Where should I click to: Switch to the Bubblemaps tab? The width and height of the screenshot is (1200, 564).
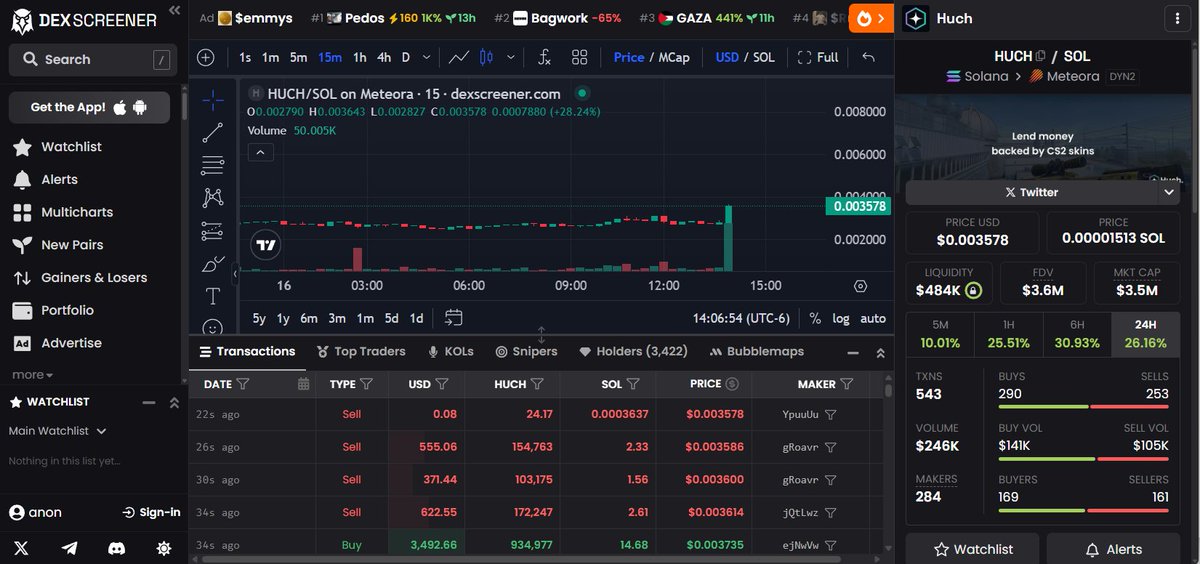(757, 352)
